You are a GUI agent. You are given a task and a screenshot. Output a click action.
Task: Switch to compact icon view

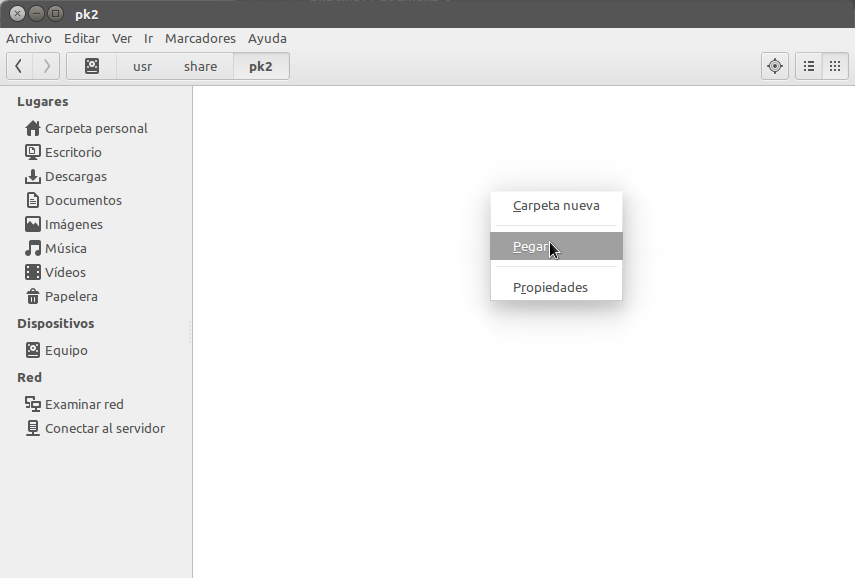click(835, 65)
